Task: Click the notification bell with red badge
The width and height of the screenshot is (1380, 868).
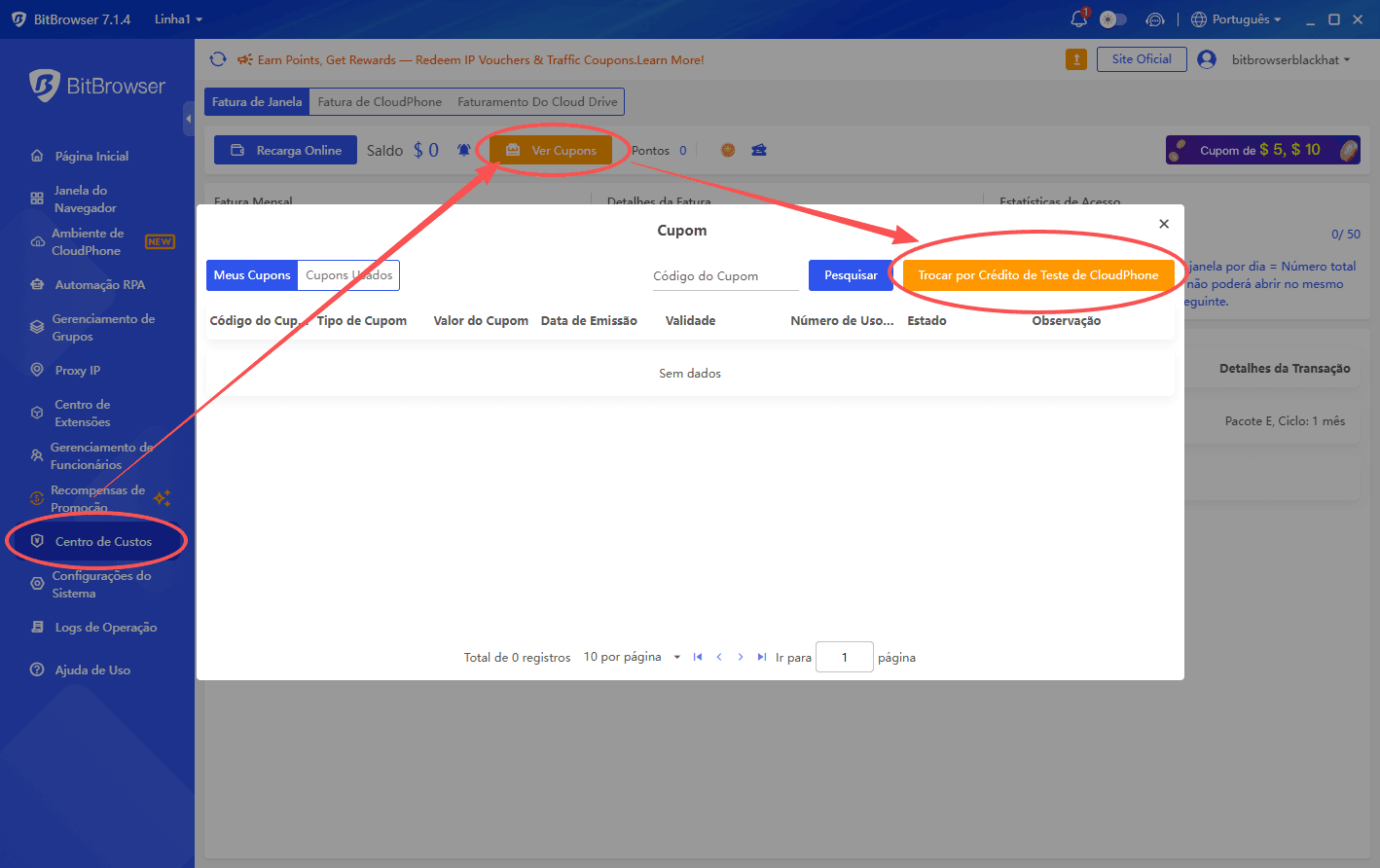Action: [x=1078, y=18]
